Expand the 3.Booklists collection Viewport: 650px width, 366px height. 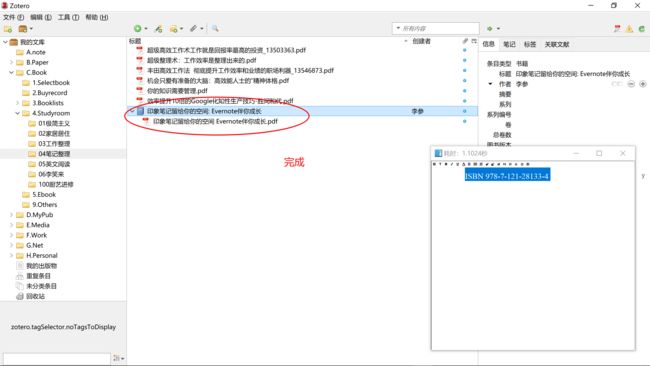[17, 103]
